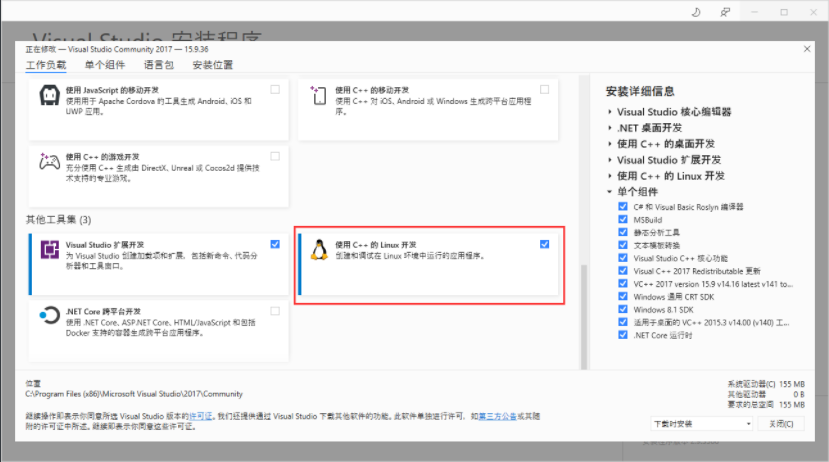The width and height of the screenshot is (829, 462).
Task: Click the 要求的总空间 155 MB text
Action: tap(766, 405)
